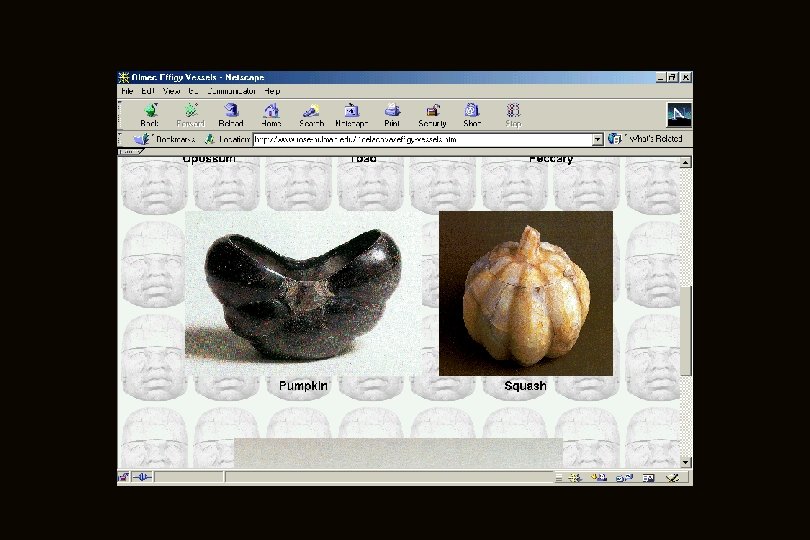Click the What's Related button label
Screen dimensions: 810x540
click(x=657, y=138)
